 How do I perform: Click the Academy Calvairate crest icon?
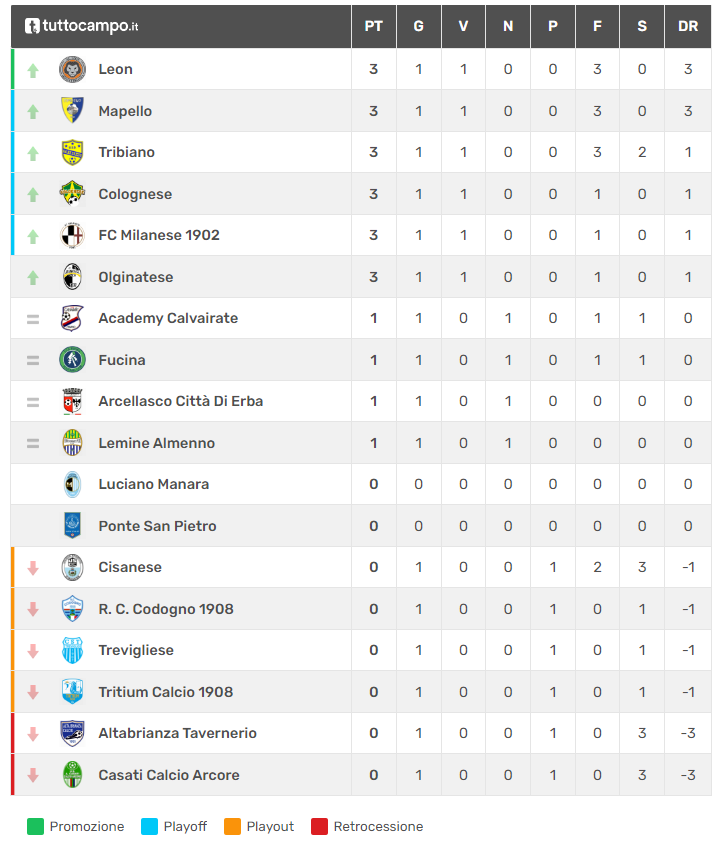pyautogui.click(x=72, y=318)
